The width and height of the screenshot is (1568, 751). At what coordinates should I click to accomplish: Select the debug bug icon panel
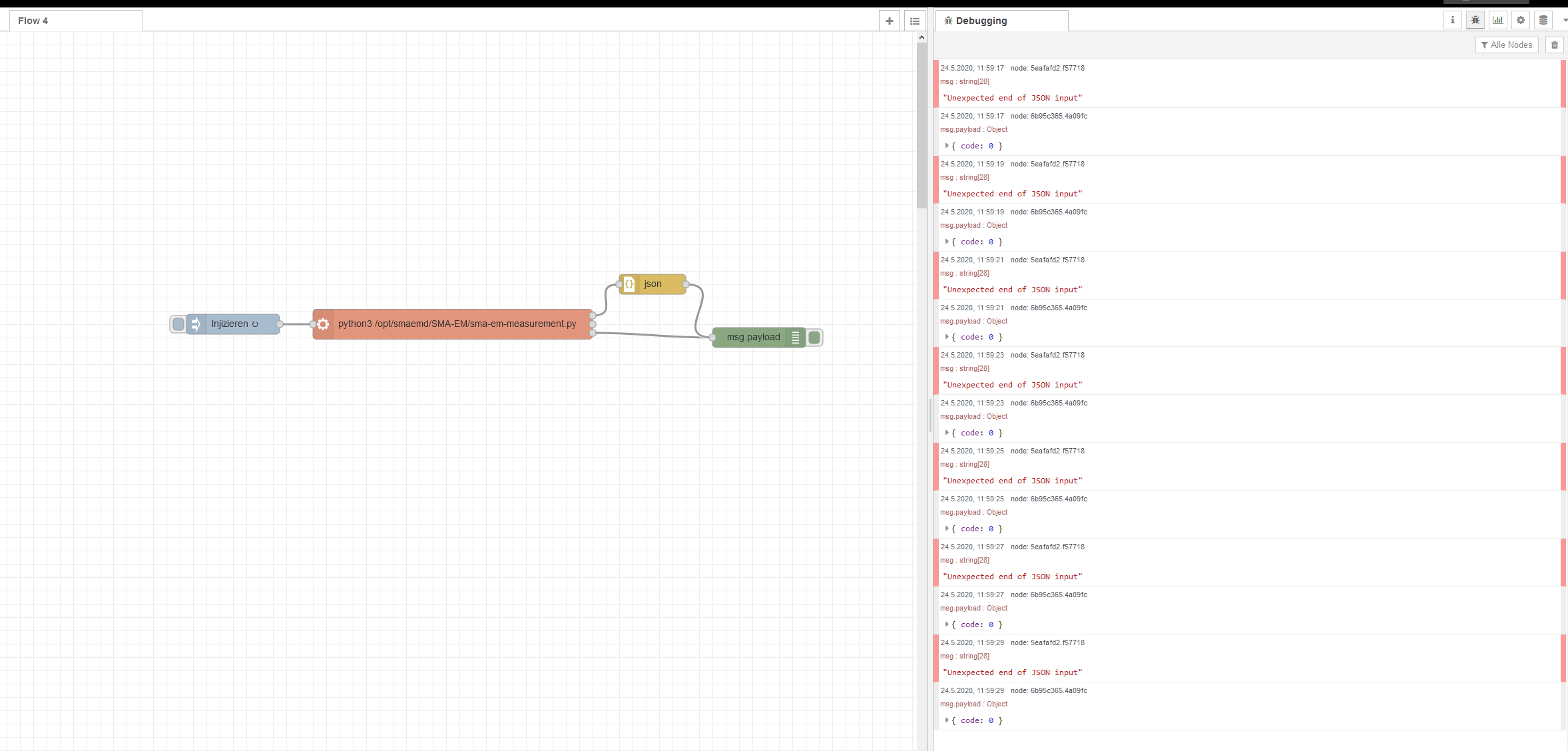(1475, 20)
